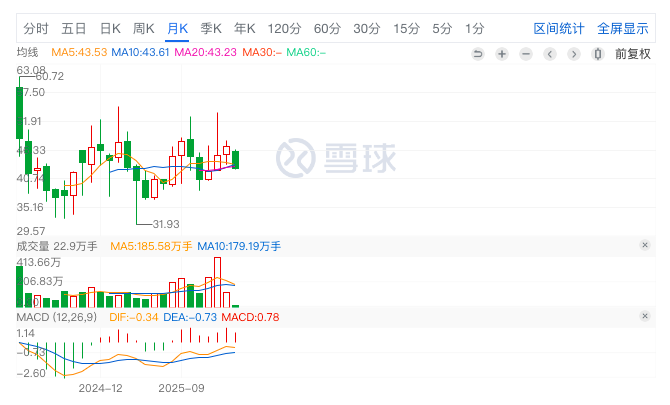This screenshot has width=670, height=405.
Task: Click the 成交量 22.9万手 label
Action: pyautogui.click(x=57, y=246)
